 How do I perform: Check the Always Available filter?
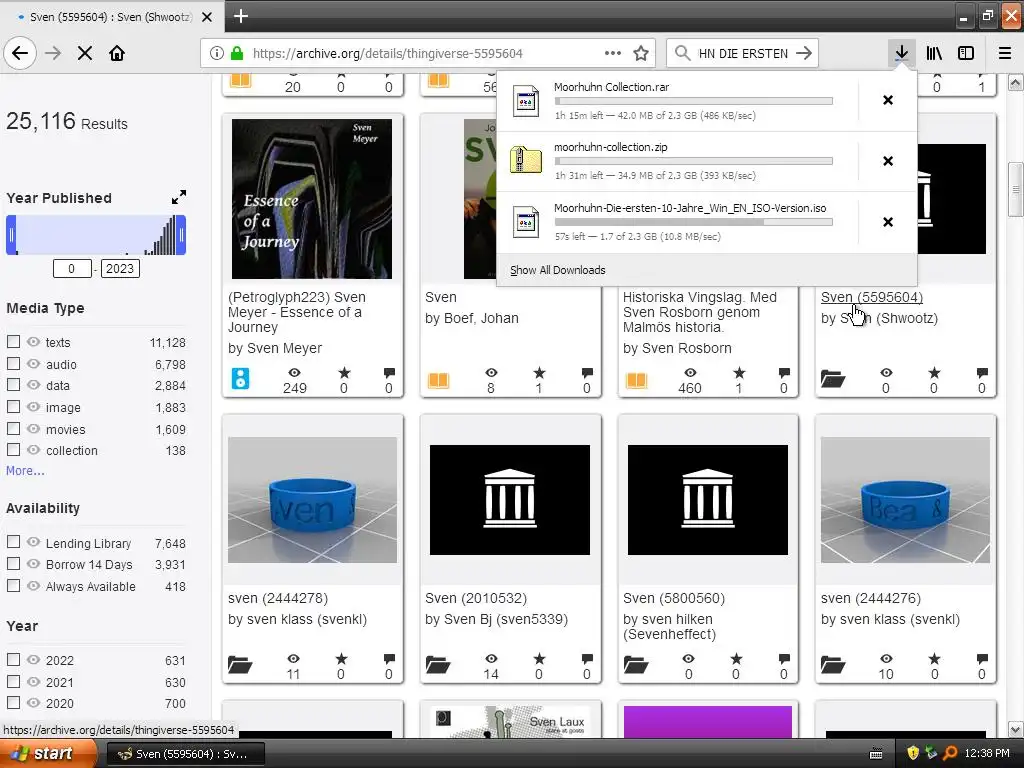coord(13,586)
